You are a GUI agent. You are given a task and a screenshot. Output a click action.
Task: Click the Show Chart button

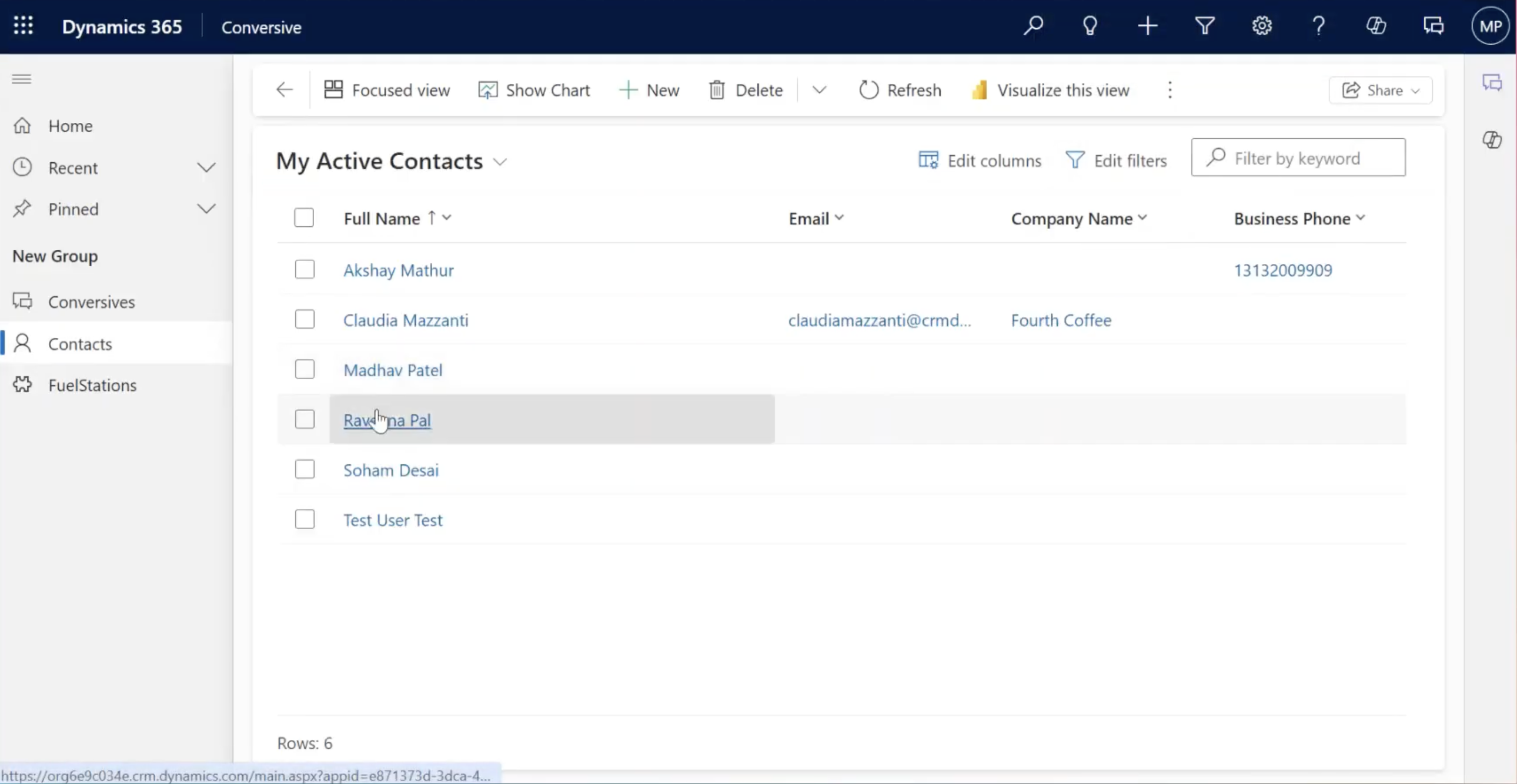[x=533, y=89]
